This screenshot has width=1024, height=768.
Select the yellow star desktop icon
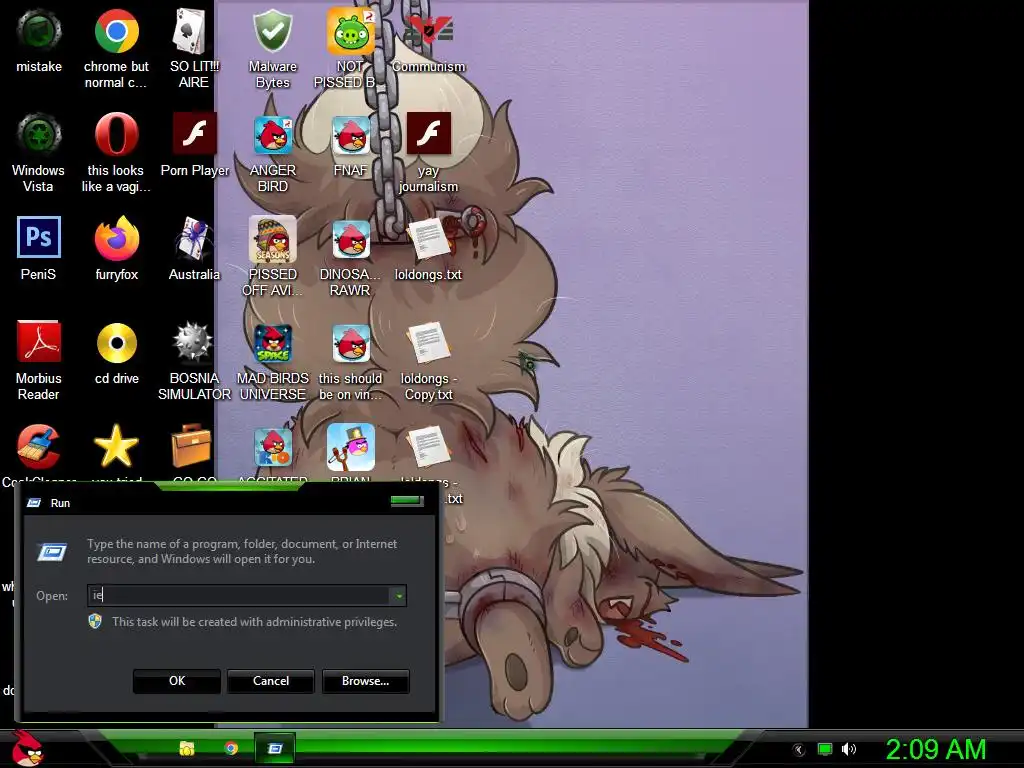(116, 447)
